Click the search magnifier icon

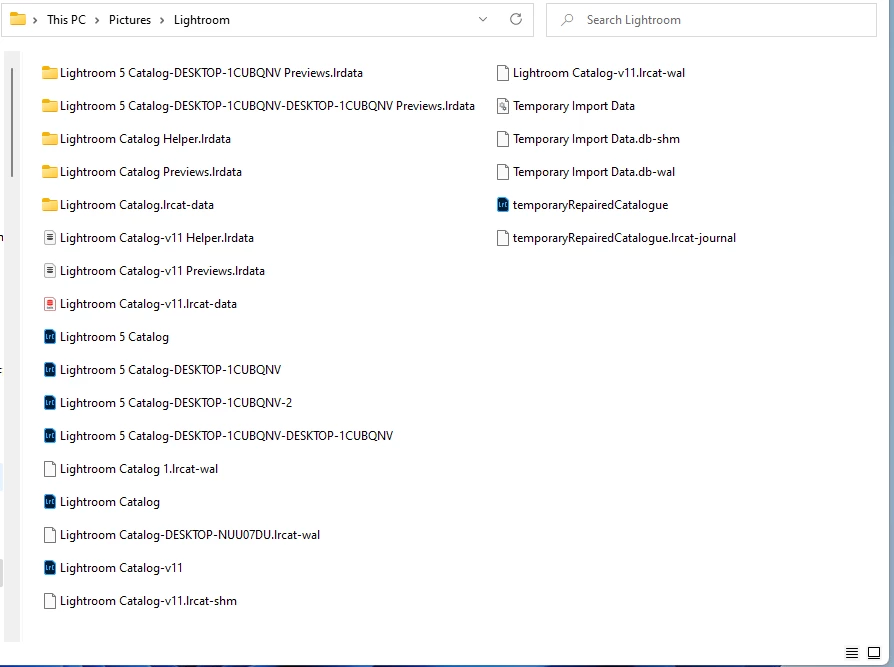[x=567, y=20]
